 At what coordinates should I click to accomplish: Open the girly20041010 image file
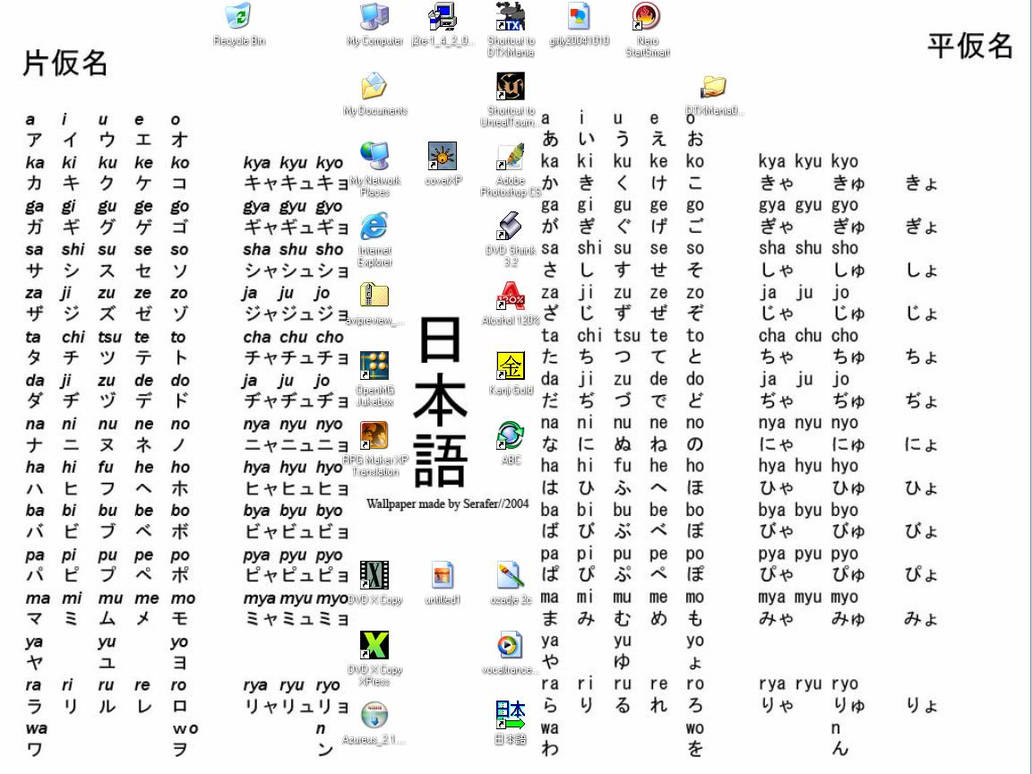point(578,18)
